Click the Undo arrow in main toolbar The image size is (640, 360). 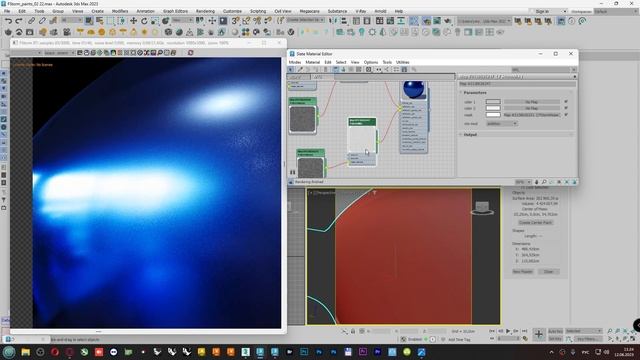(x=8, y=21)
